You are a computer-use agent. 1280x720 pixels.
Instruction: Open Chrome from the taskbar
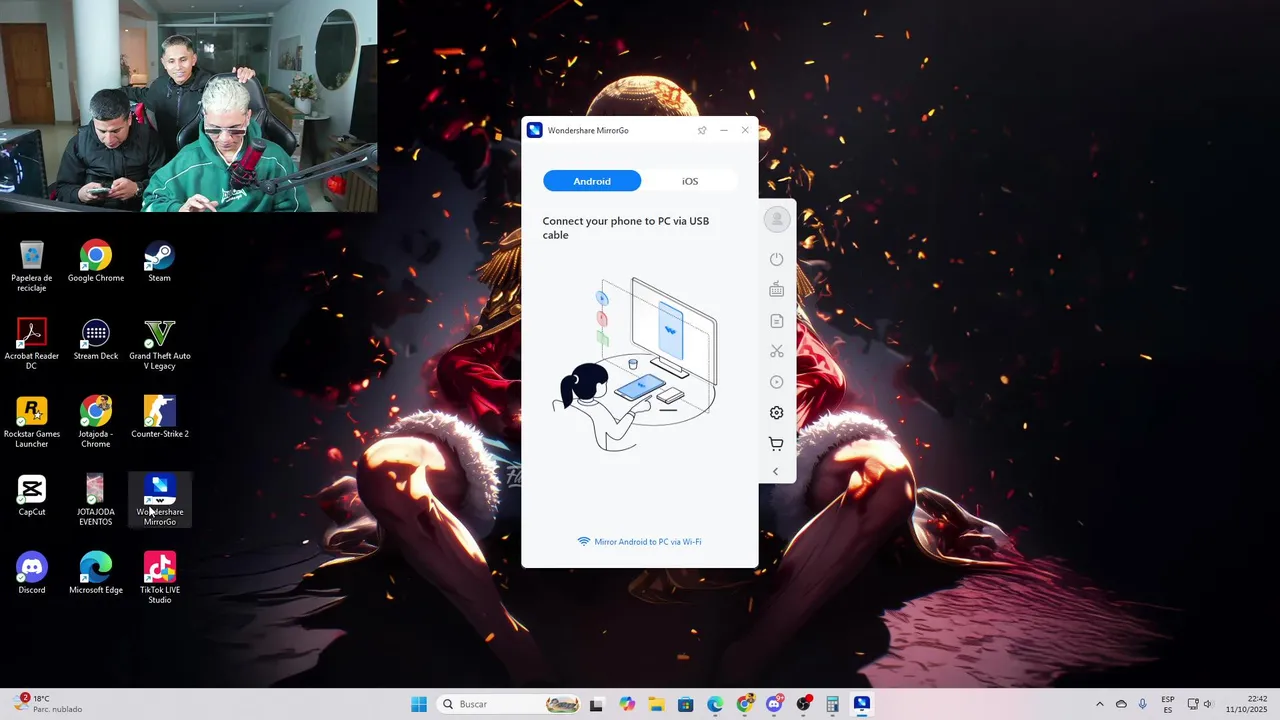pos(744,704)
